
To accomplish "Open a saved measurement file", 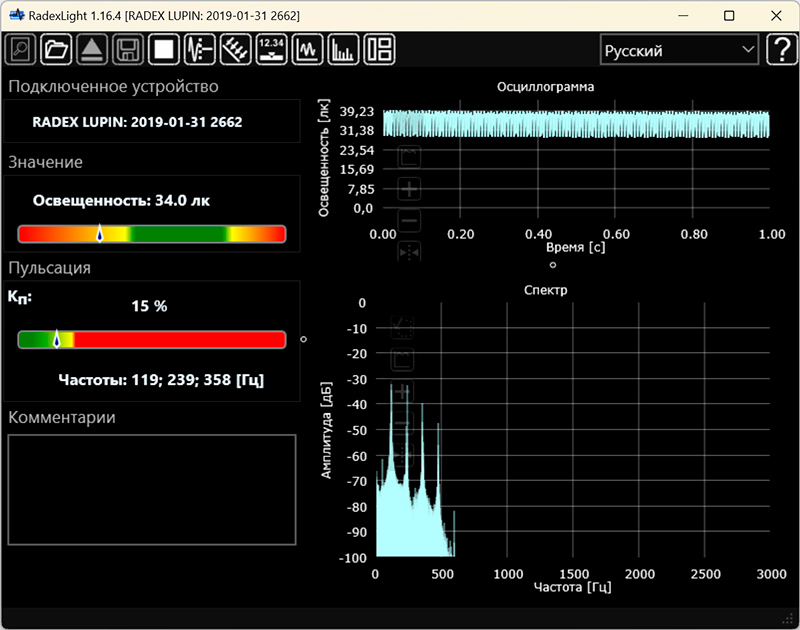I will 56,49.
